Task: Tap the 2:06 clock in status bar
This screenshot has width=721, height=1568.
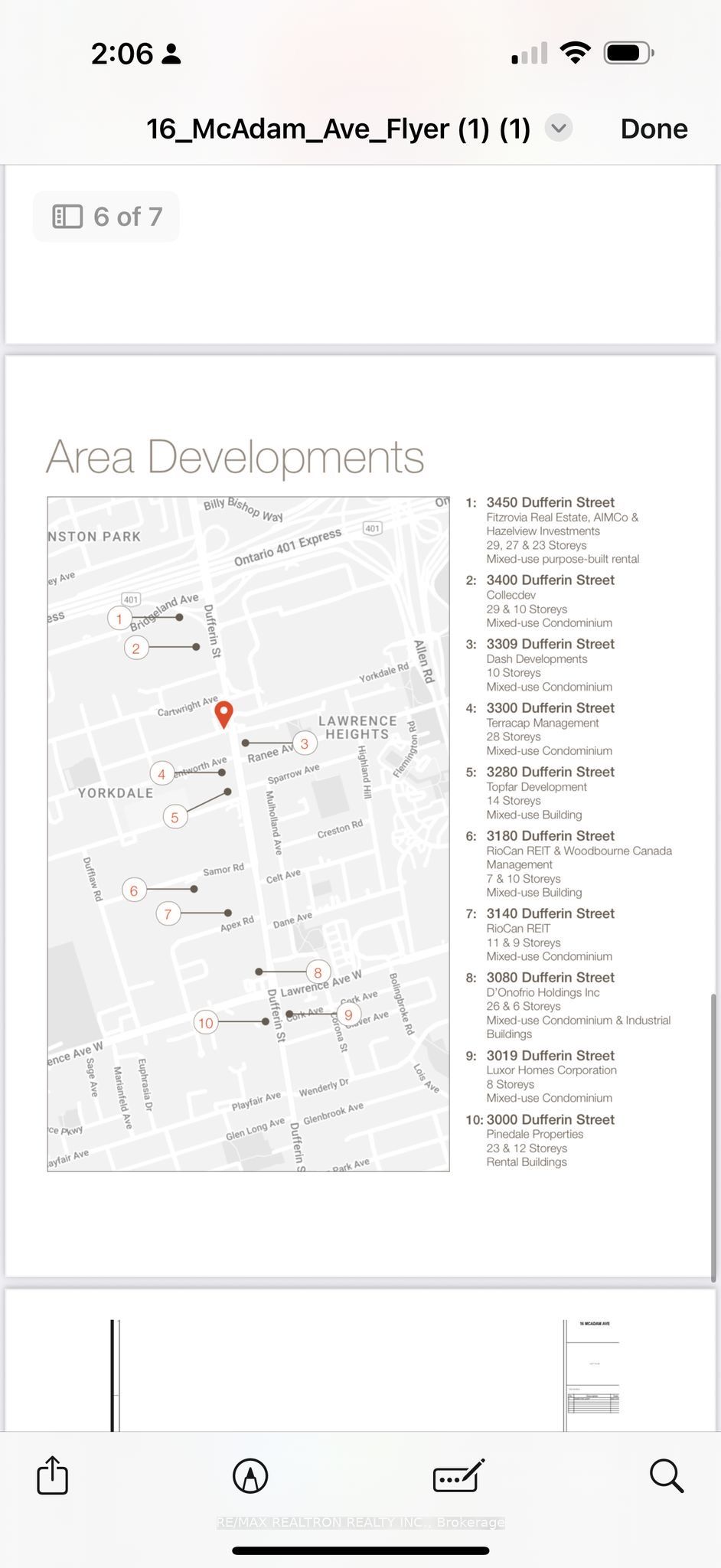Action: point(122,54)
